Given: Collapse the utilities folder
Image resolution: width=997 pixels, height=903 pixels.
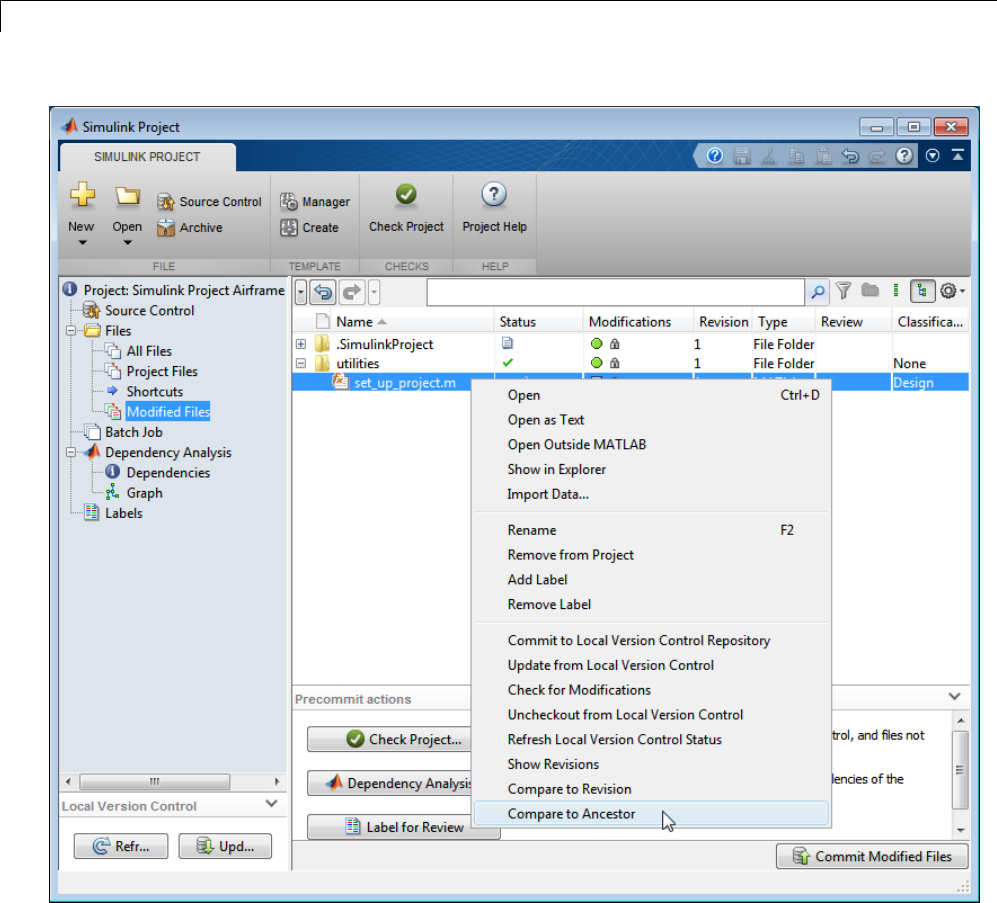Looking at the screenshot, I should (301, 363).
